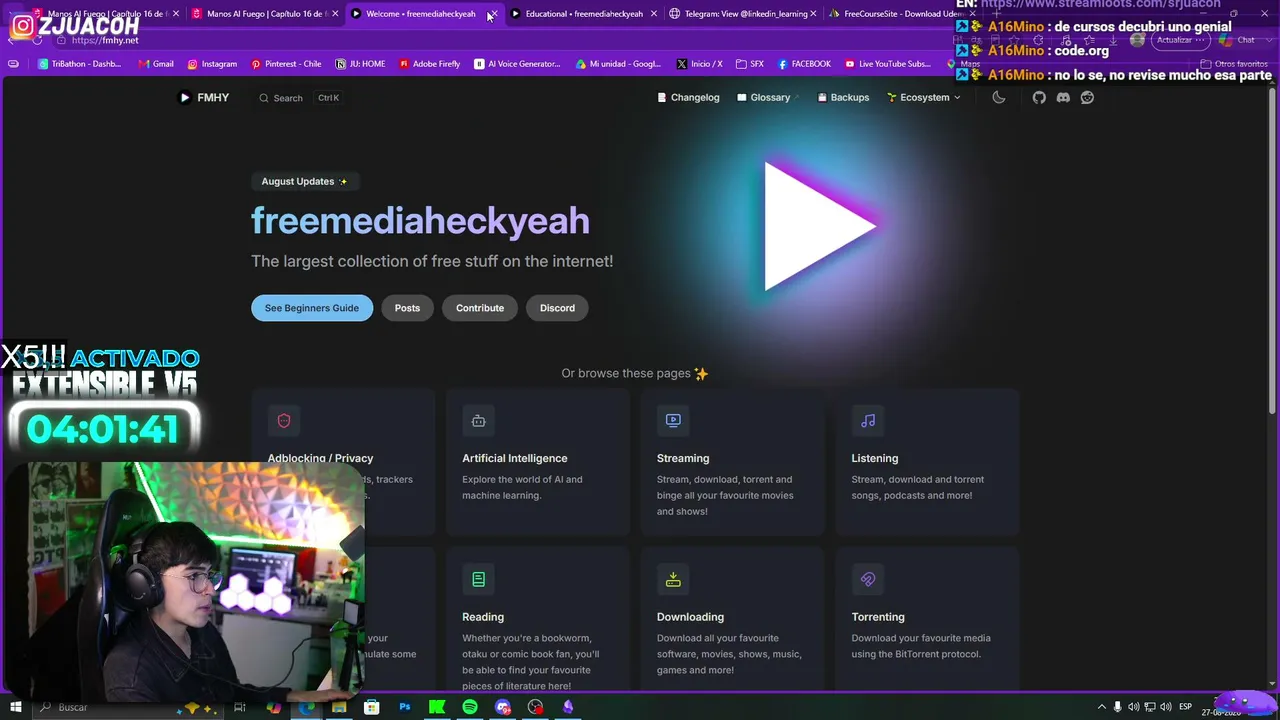Open the Gmail bookmark
The width and height of the screenshot is (1280, 720).
tap(156, 64)
